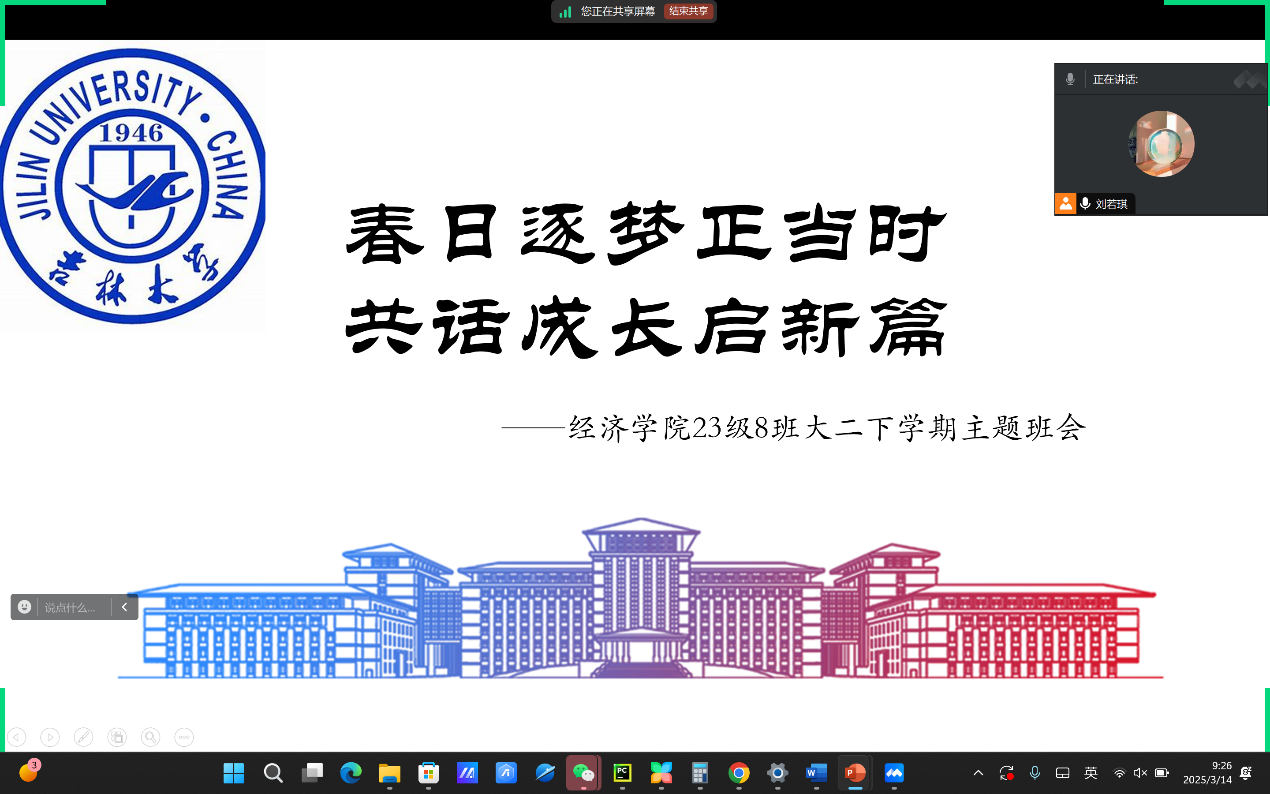Toggle the system tray microphone icon
Image resolution: width=1270 pixels, height=794 pixels.
1035,773
